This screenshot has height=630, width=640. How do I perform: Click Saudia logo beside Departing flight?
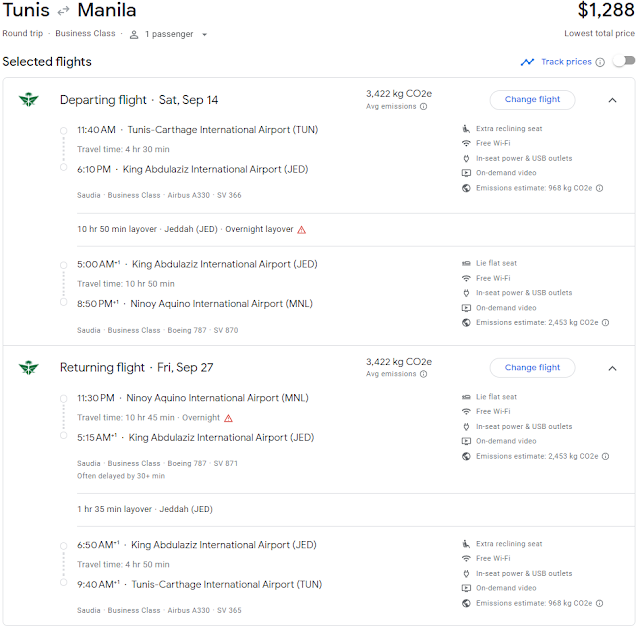(x=29, y=100)
